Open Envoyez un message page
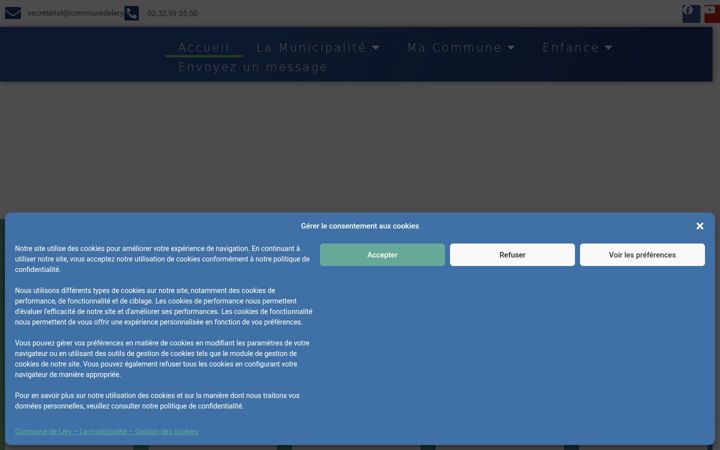Viewport: 720px width, 450px height. tap(253, 67)
